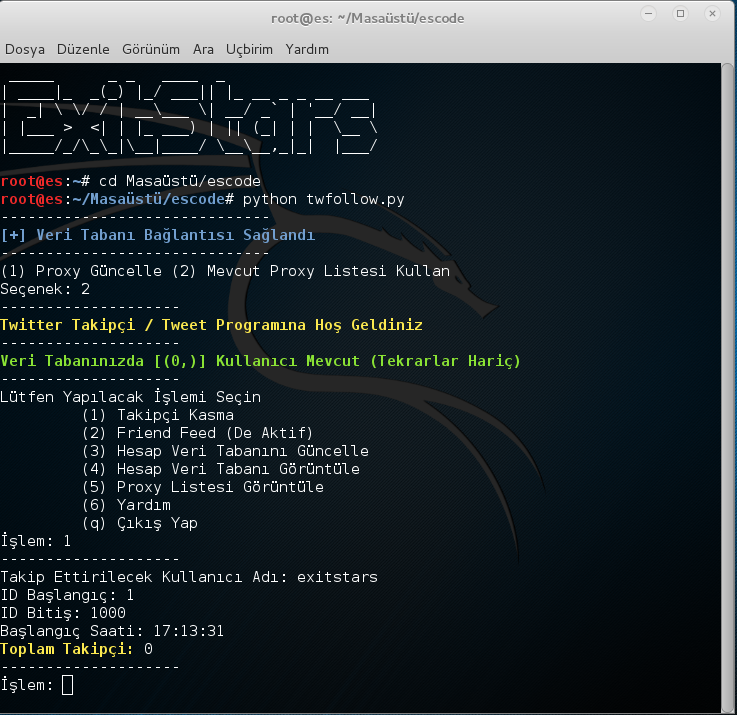Click the '(q) Çıkış Yap' entry
Image resolution: width=737 pixels, height=715 pixels.
140,523
